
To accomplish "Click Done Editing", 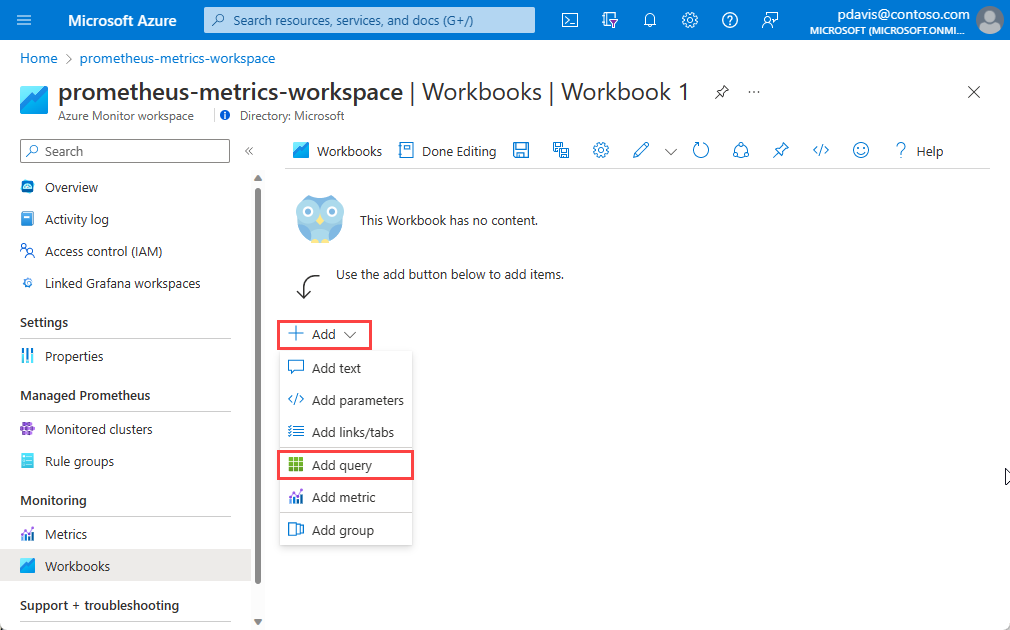I will coord(447,151).
